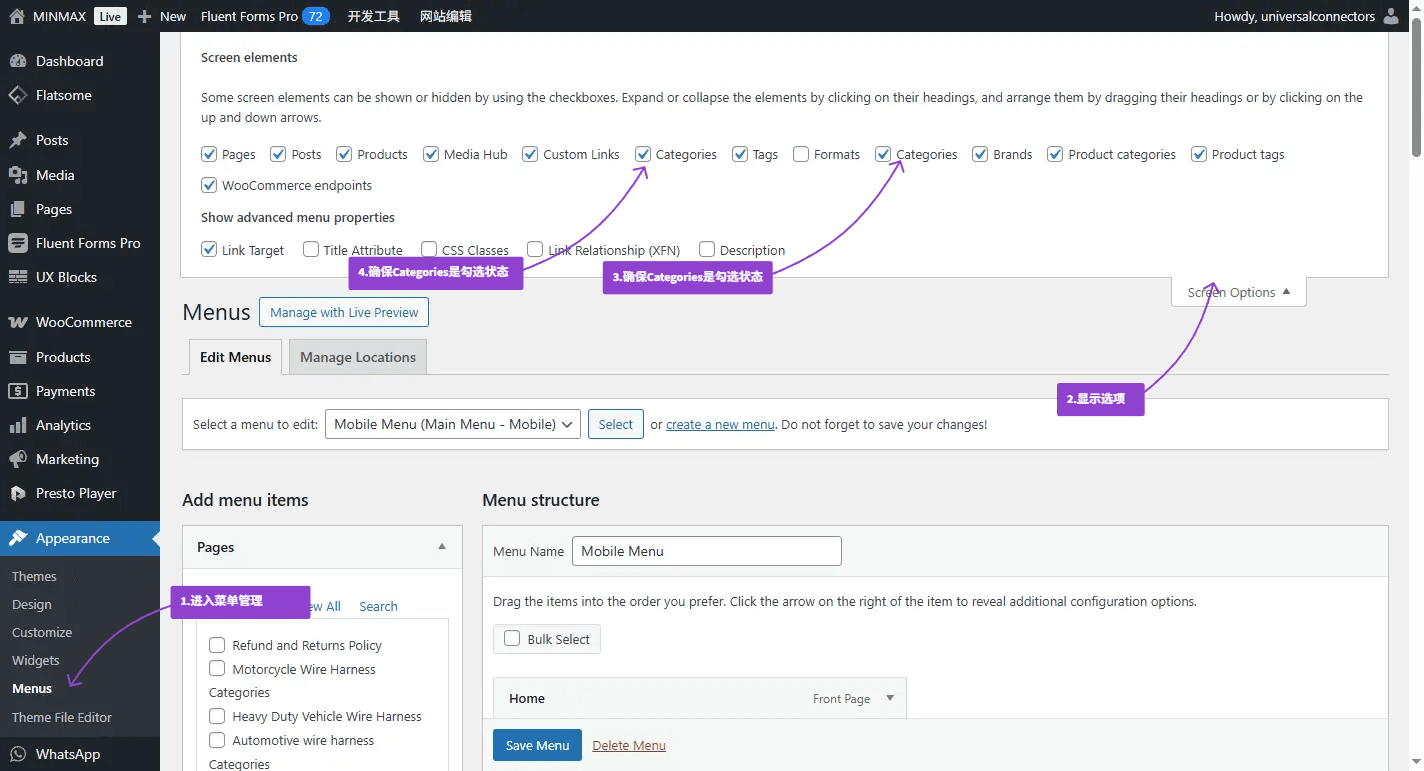Enable the Formats screen element checkbox
This screenshot has width=1424, height=771.
[x=801, y=154]
